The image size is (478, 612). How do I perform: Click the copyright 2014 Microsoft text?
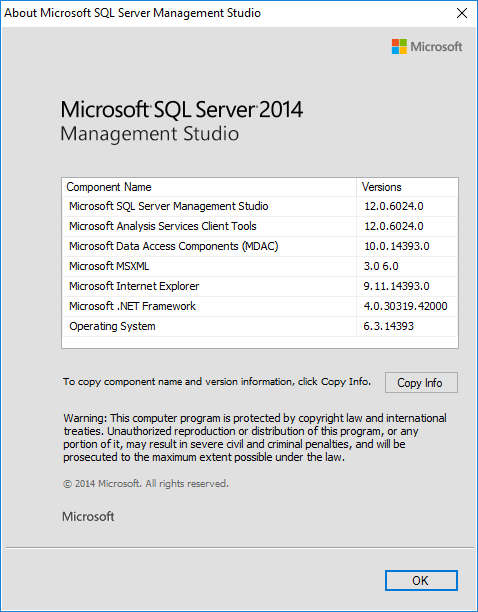tap(146, 484)
